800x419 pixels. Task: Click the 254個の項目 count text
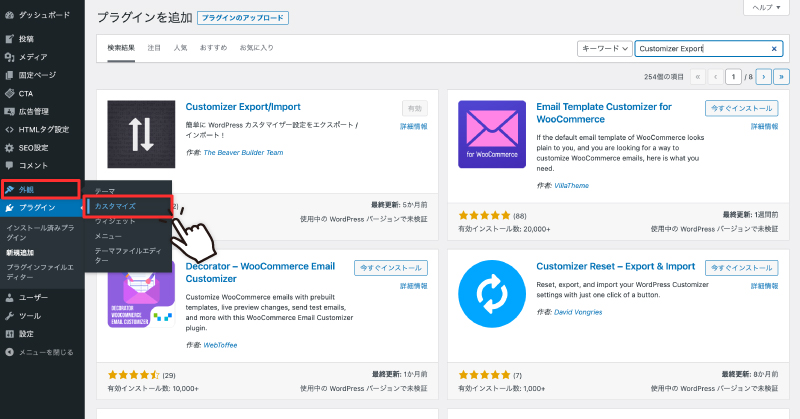tap(663, 77)
